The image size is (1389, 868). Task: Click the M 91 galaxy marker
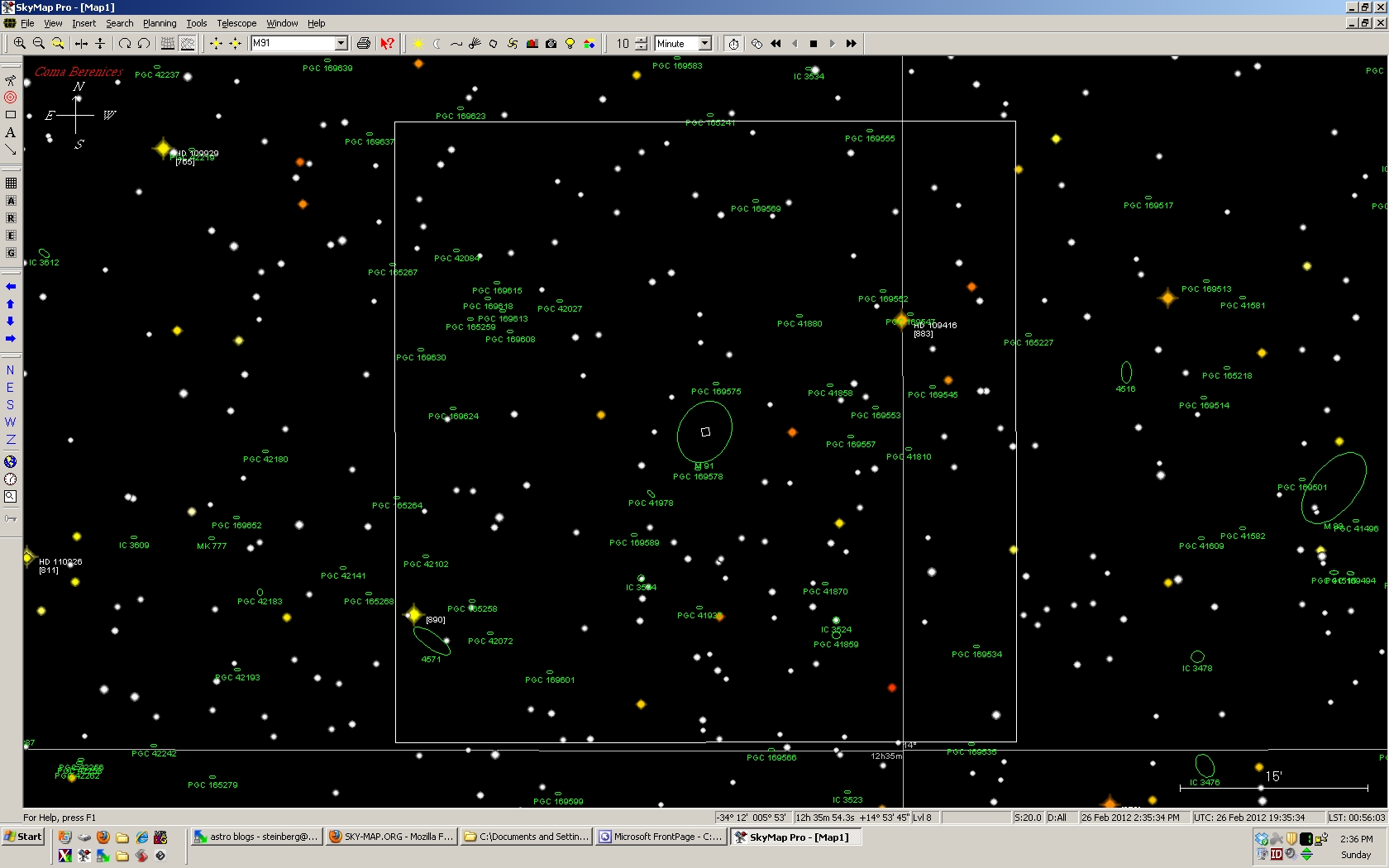(x=704, y=431)
